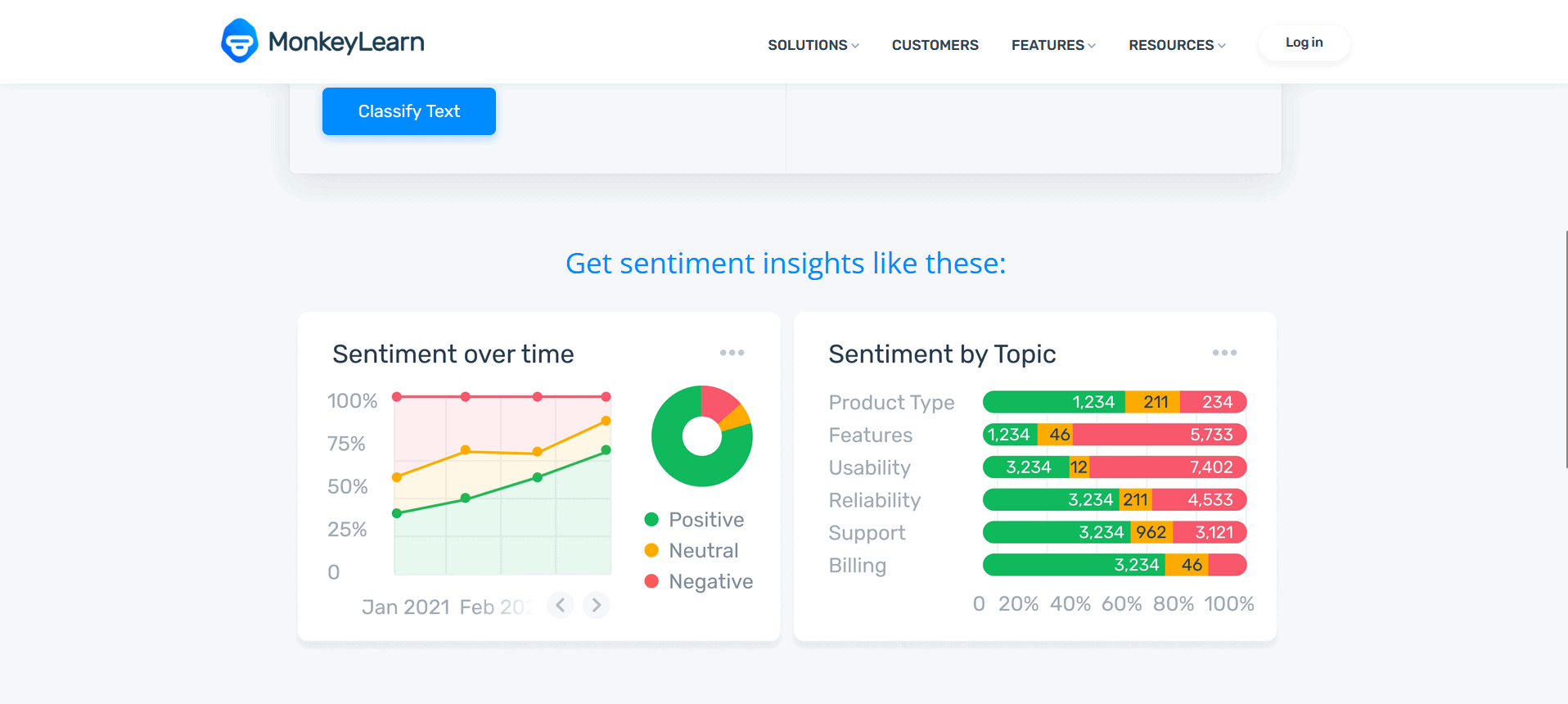Image resolution: width=1568 pixels, height=704 pixels.
Task: Open the Sentiment over time options menu
Action: [x=732, y=353]
